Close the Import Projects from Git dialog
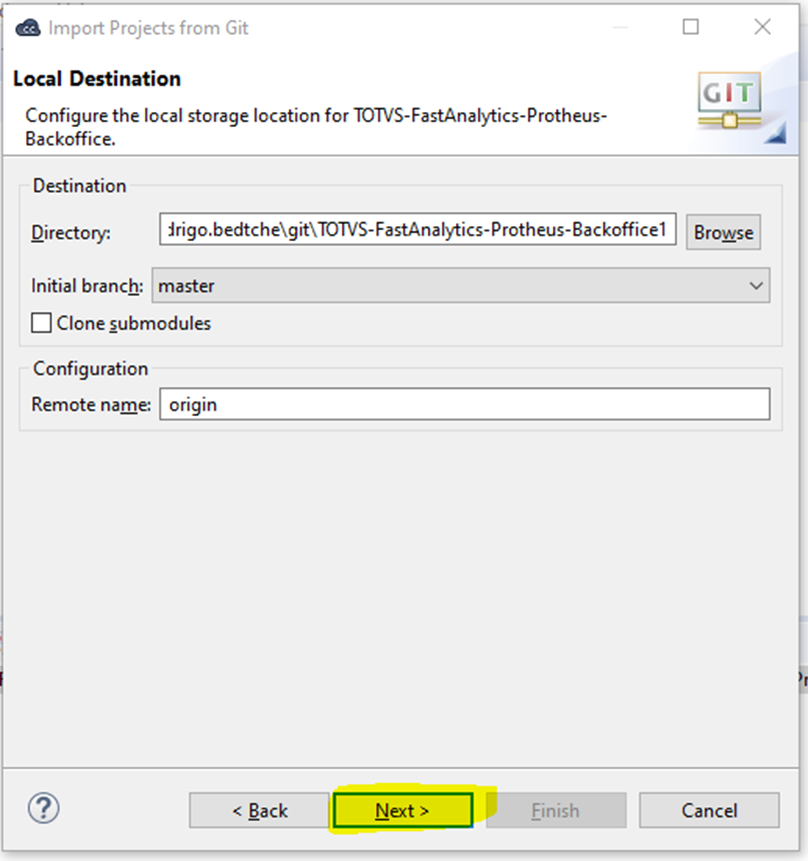The image size is (808, 861). 762,26
